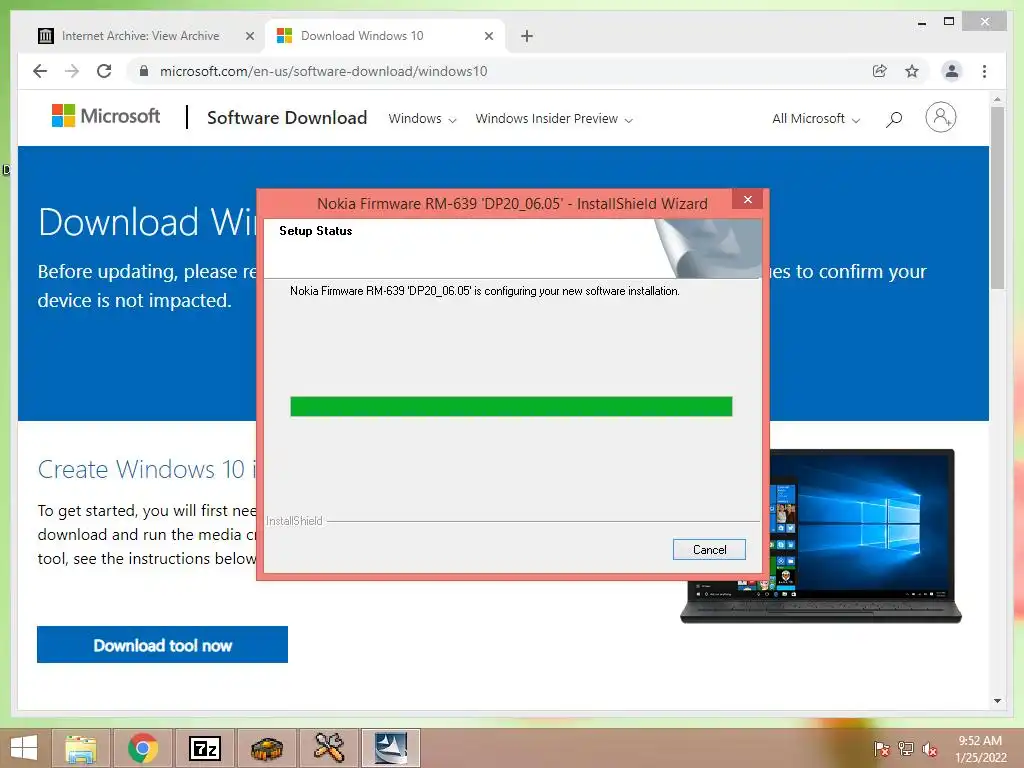The image size is (1024, 768).
Task: Expand the Windows menu dropdown
Action: tap(422, 119)
